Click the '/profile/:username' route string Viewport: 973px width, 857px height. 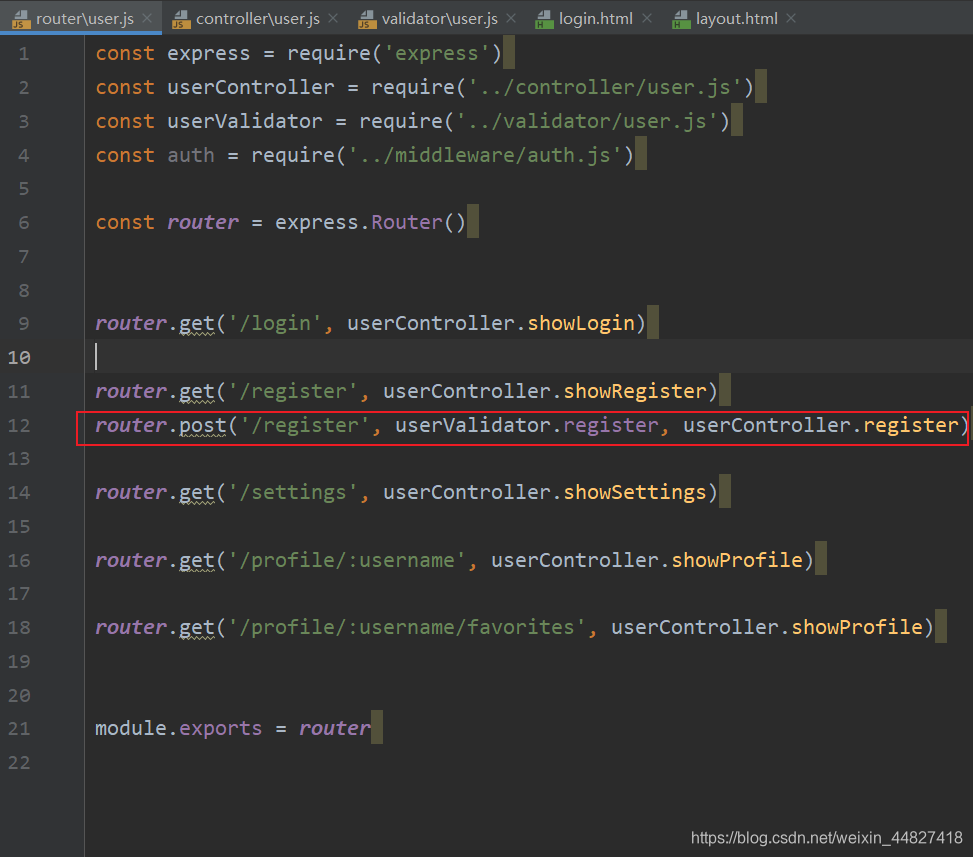347,560
